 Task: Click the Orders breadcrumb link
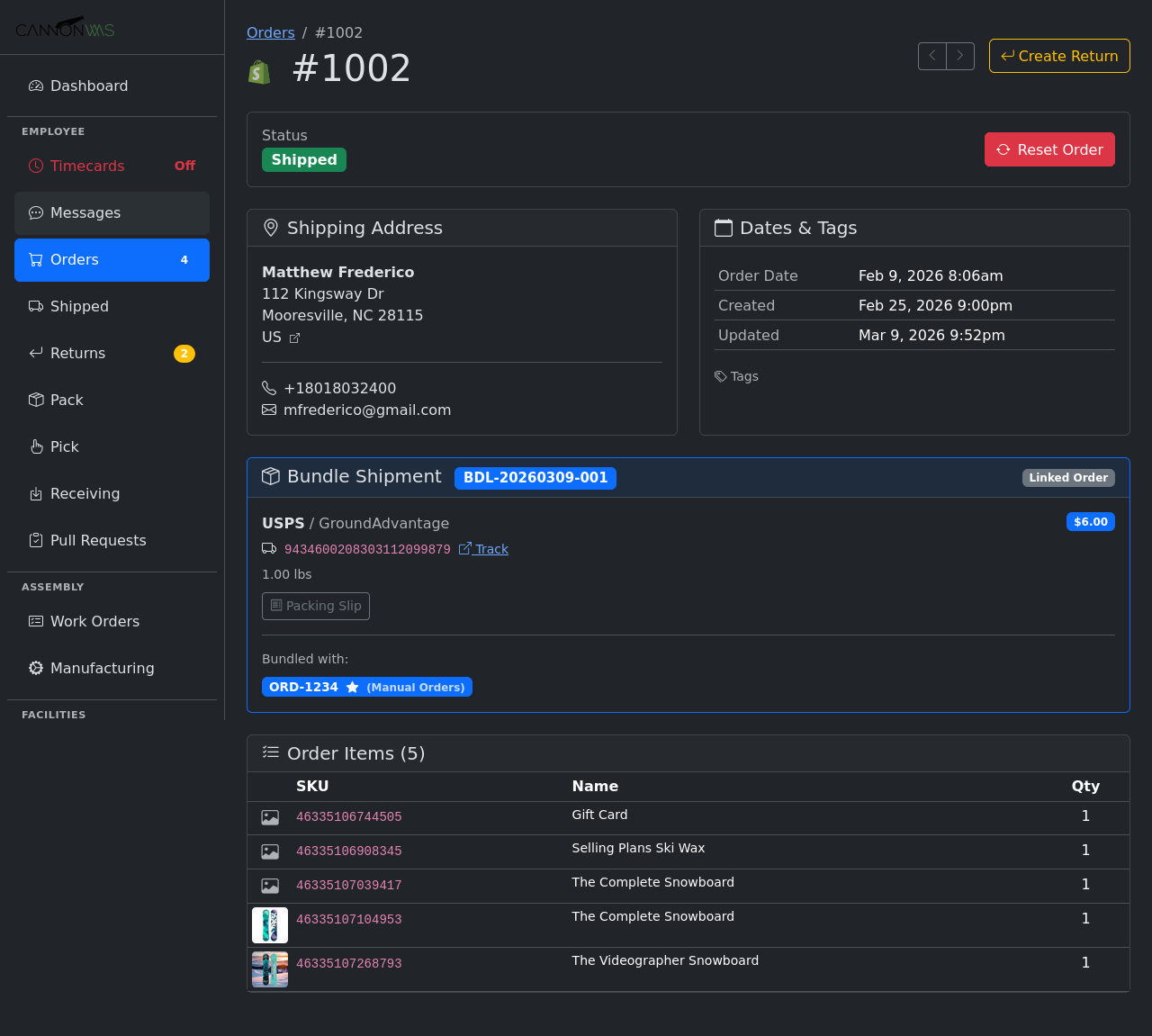click(x=271, y=32)
